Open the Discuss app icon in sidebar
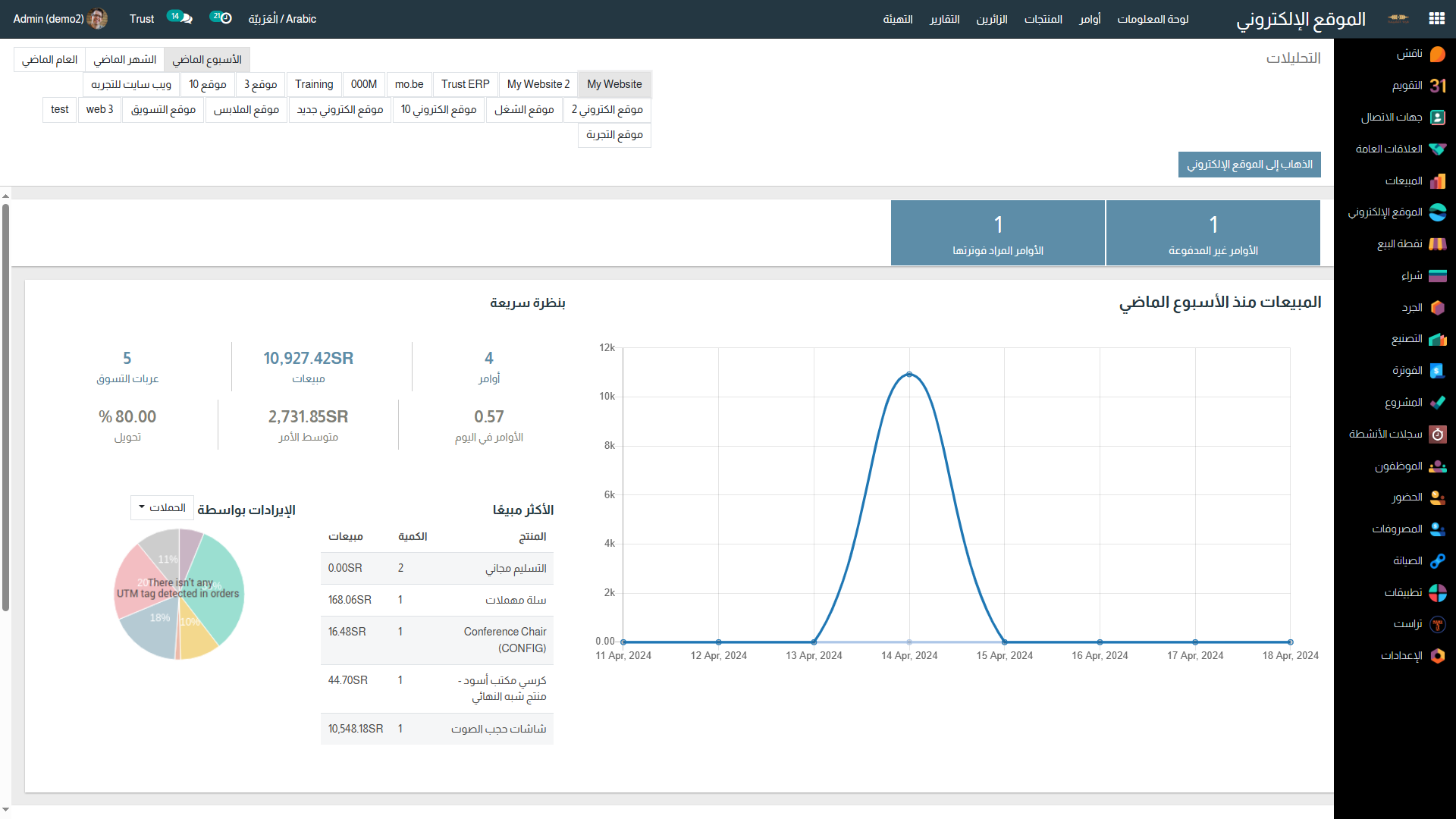Viewport: 1456px width, 819px height. (1437, 55)
